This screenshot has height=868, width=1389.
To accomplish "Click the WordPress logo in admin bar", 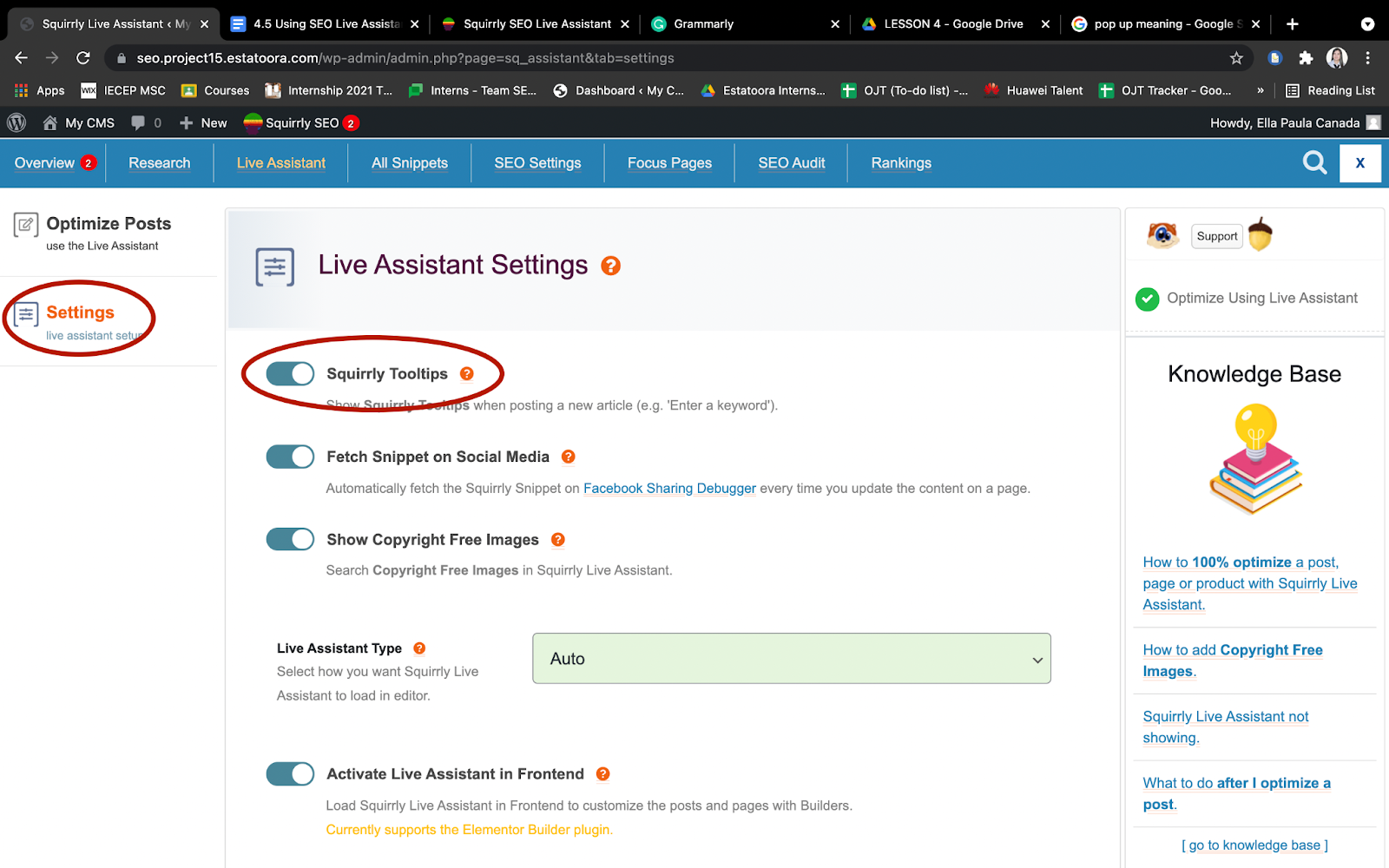I will point(16,123).
